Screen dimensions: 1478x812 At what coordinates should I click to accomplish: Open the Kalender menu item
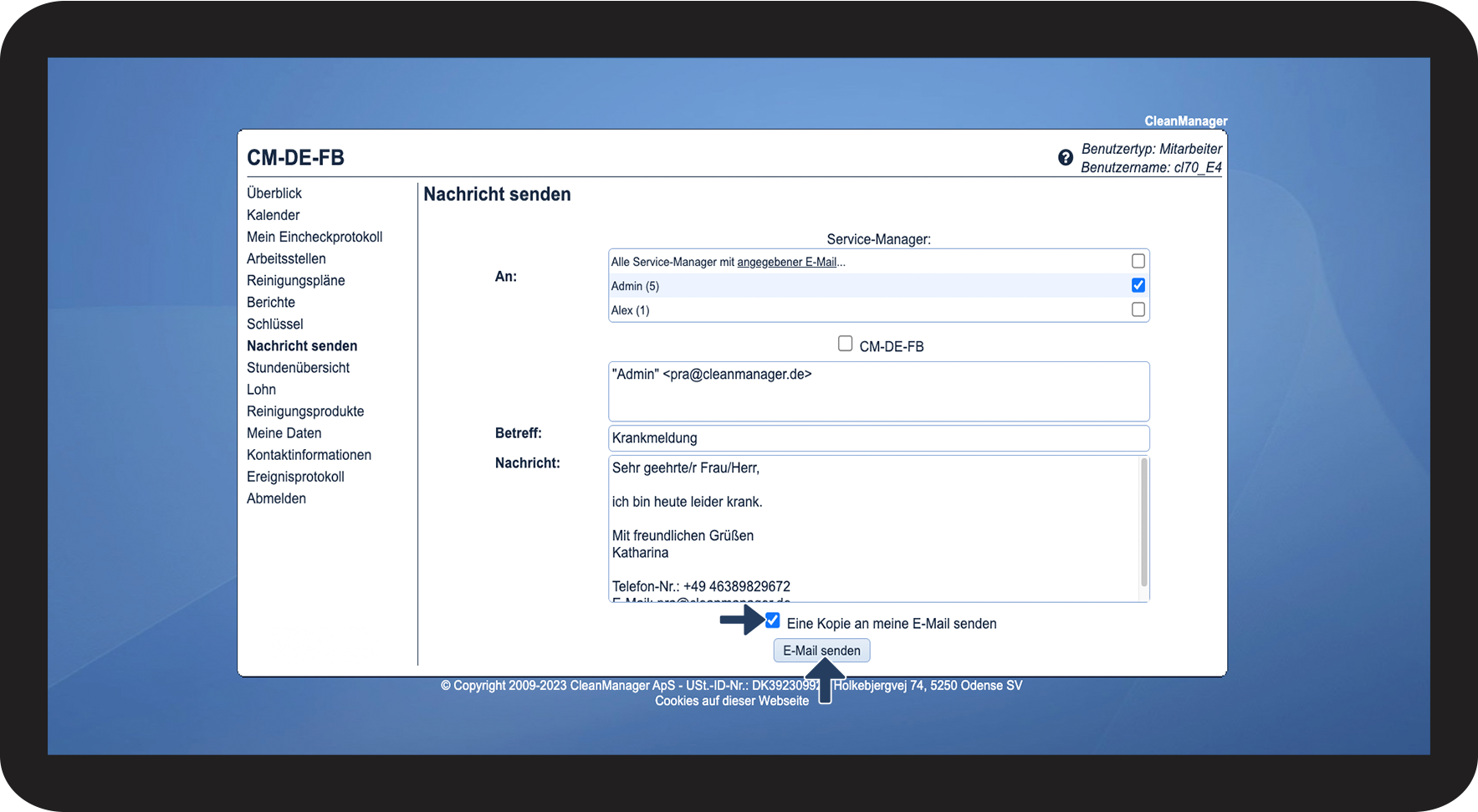pyautogui.click(x=273, y=215)
